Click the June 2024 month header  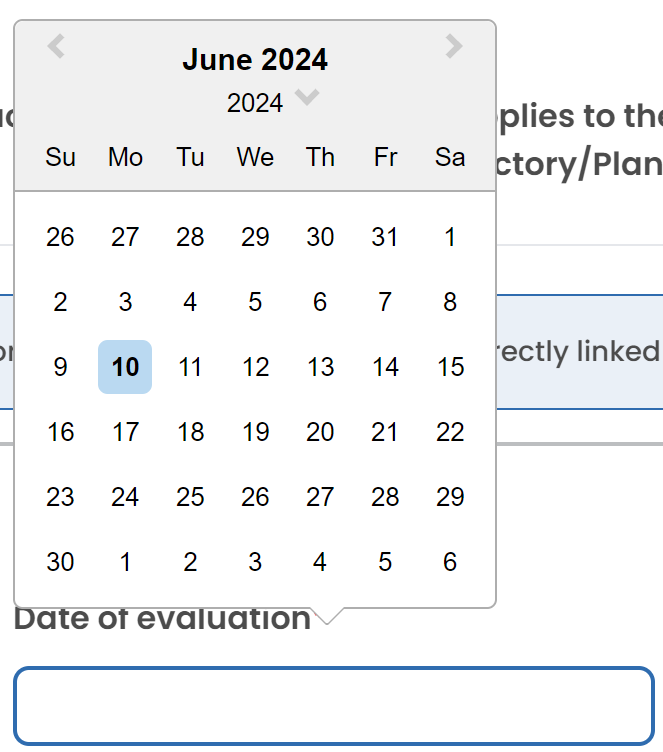[255, 60]
